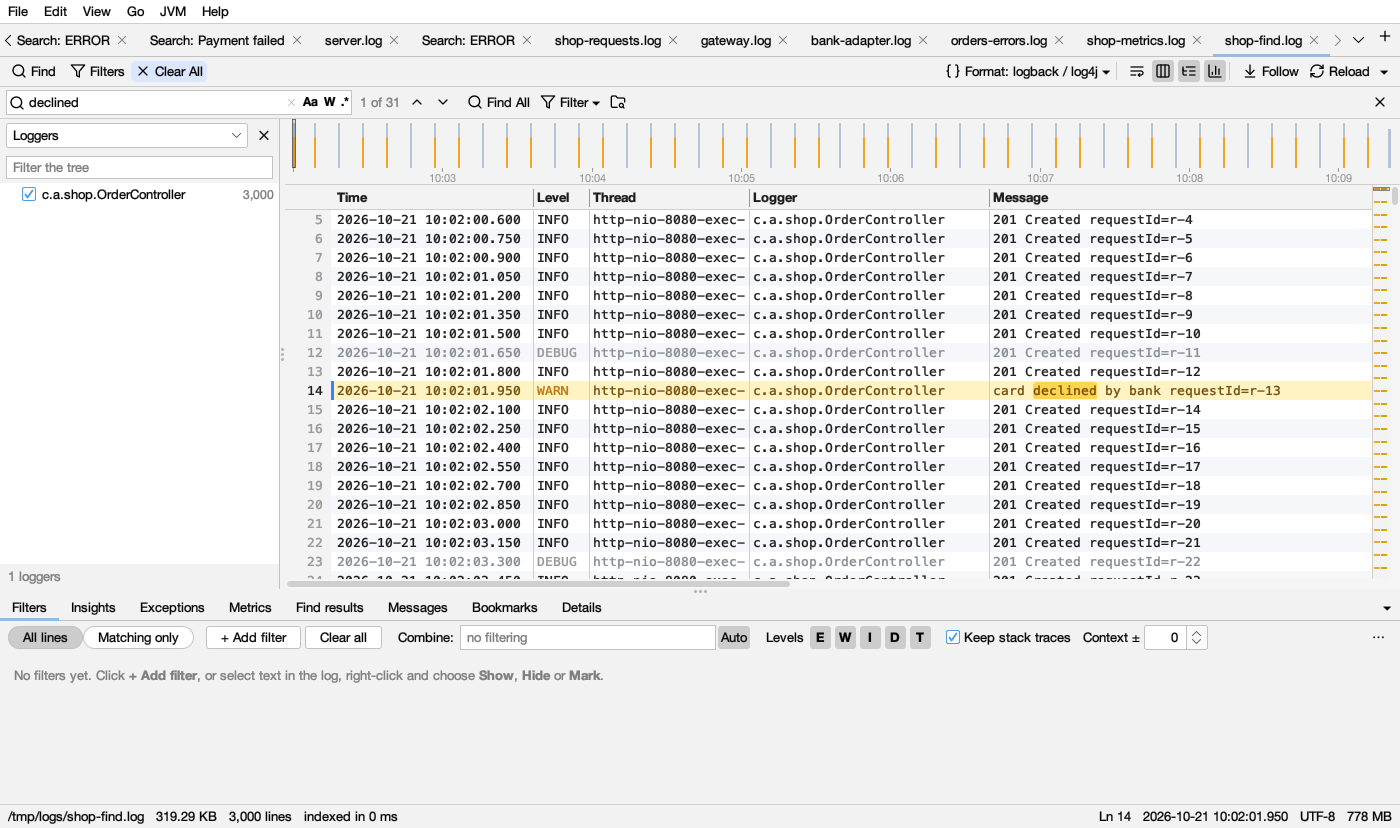Viewport: 1400px width, 828px height.
Task: Open the JVM menu
Action: 173,11
